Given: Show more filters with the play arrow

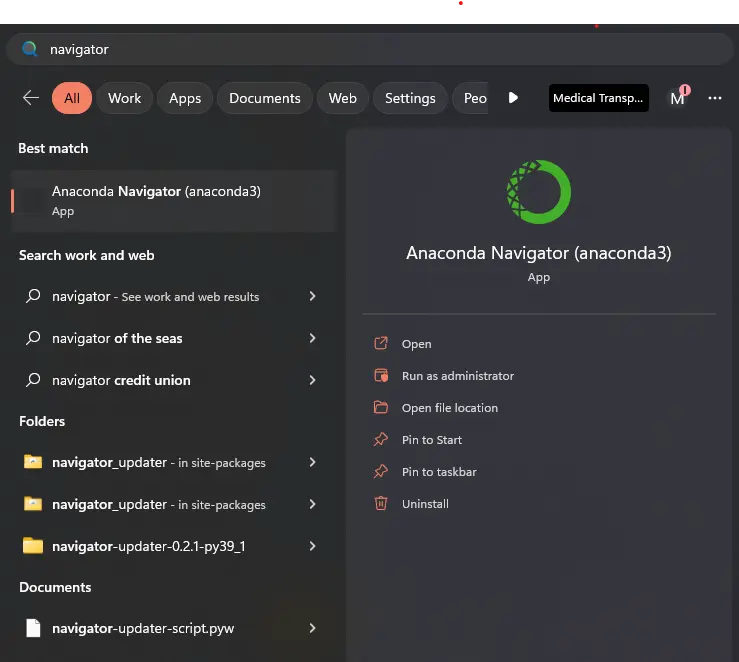Looking at the screenshot, I should click(x=513, y=98).
